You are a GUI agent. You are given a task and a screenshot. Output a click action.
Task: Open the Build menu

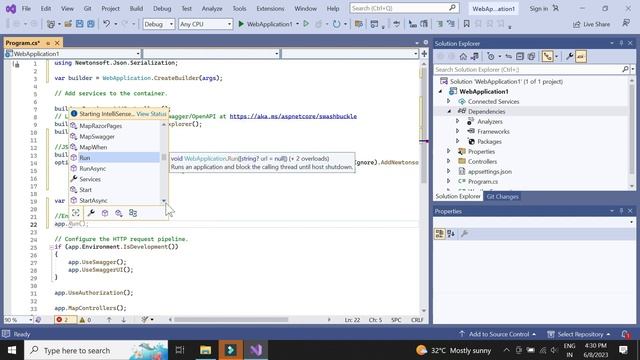point(136,8)
